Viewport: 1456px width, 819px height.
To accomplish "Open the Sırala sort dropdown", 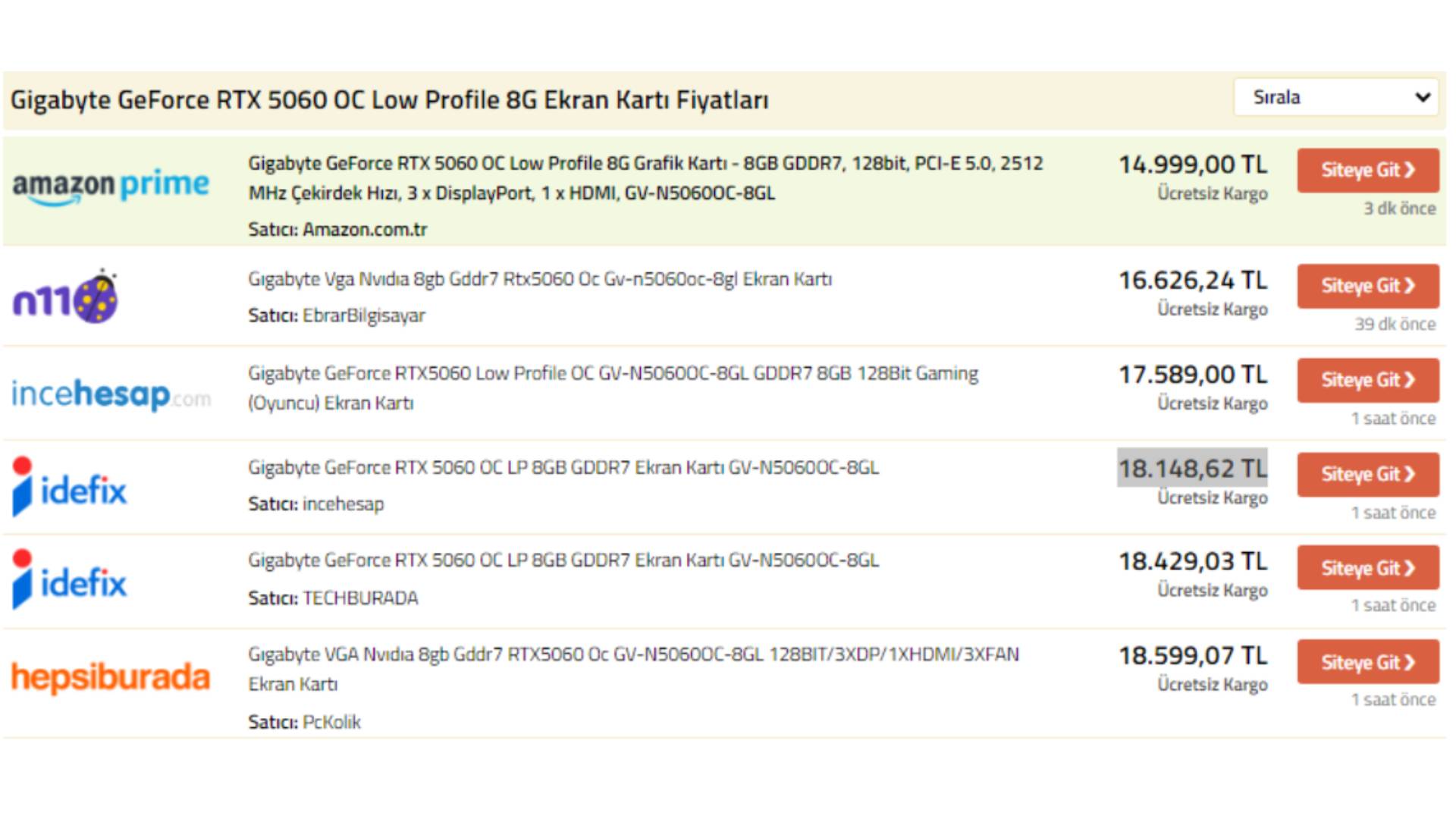I will coord(1336,97).
